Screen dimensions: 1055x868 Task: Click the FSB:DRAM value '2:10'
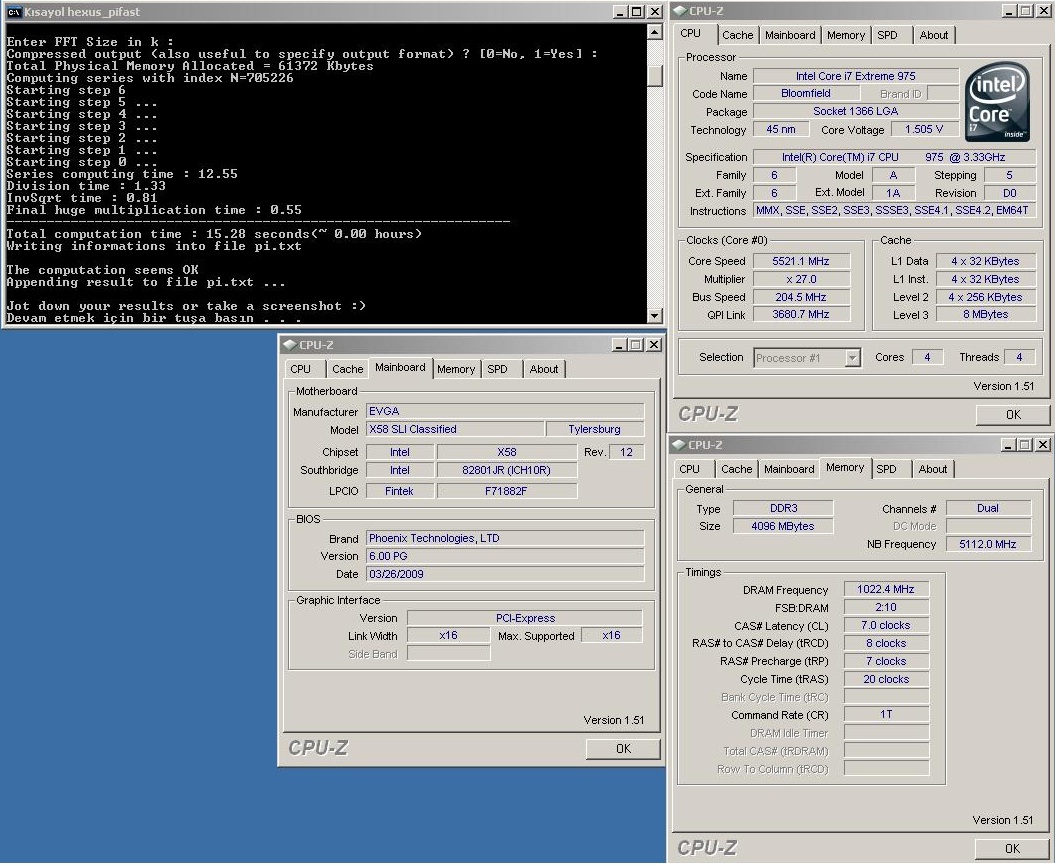(x=885, y=607)
